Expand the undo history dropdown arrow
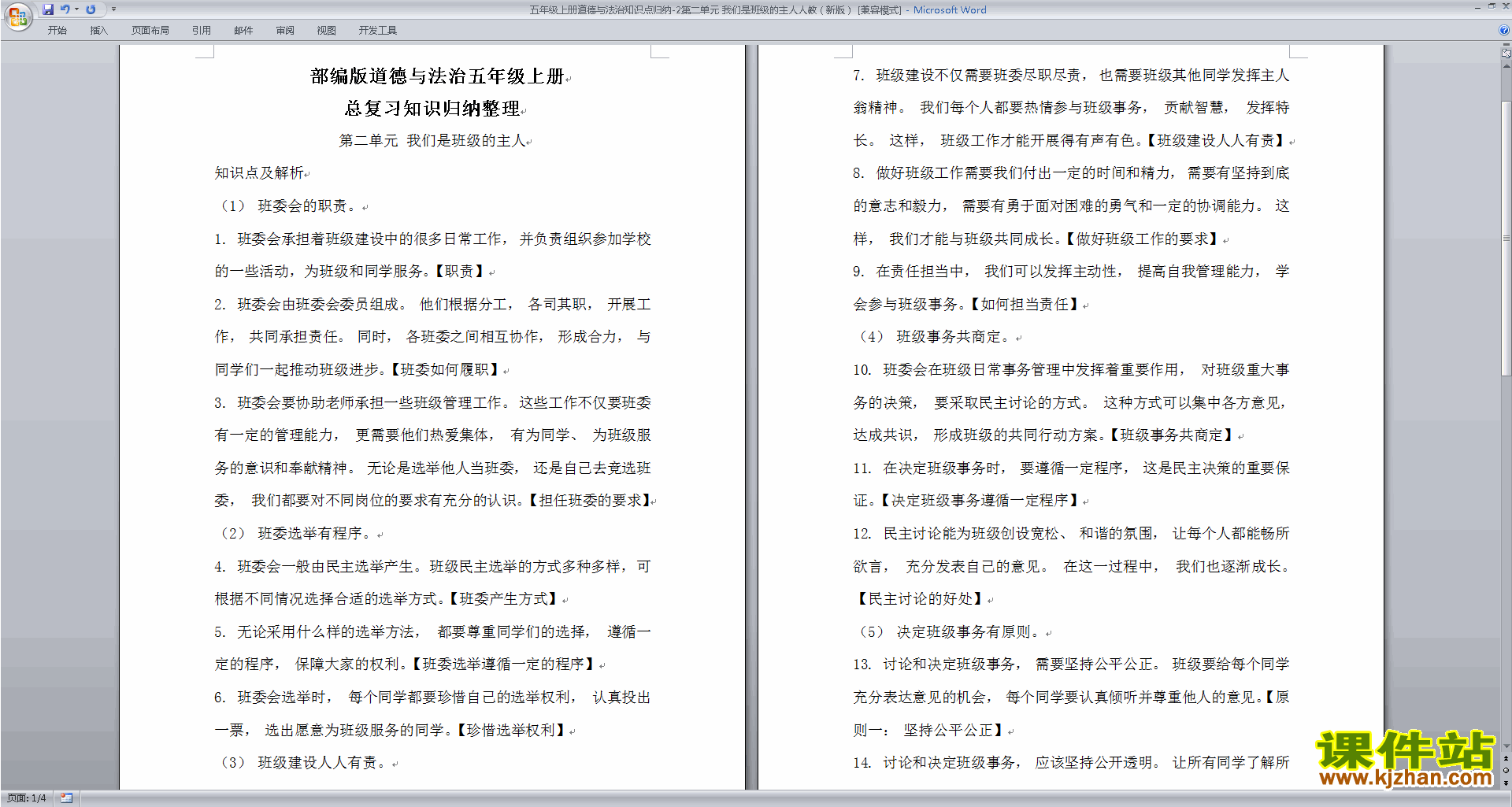This screenshot has width=1512, height=807. pyautogui.click(x=76, y=9)
